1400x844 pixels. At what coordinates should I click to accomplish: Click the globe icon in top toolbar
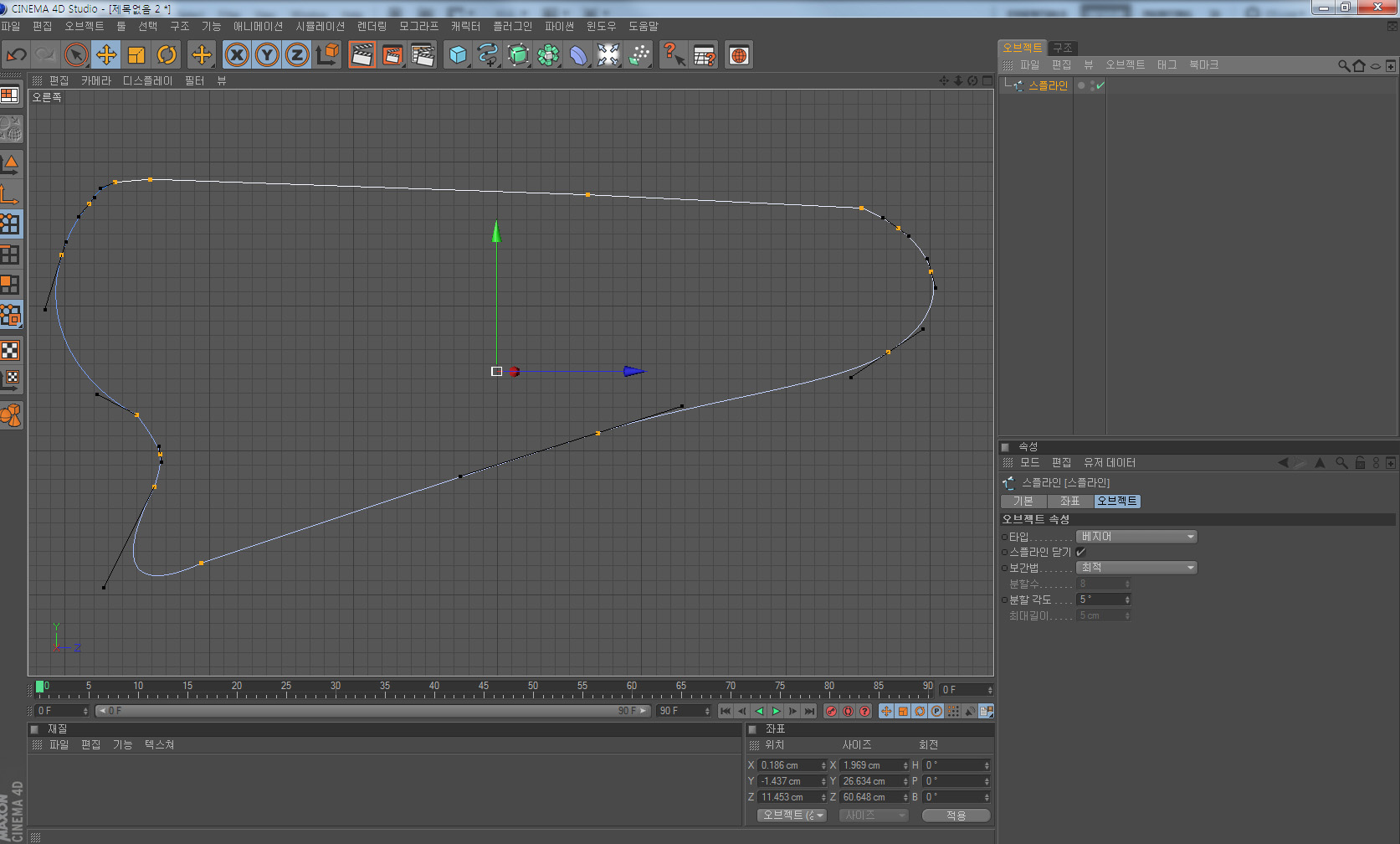(739, 55)
